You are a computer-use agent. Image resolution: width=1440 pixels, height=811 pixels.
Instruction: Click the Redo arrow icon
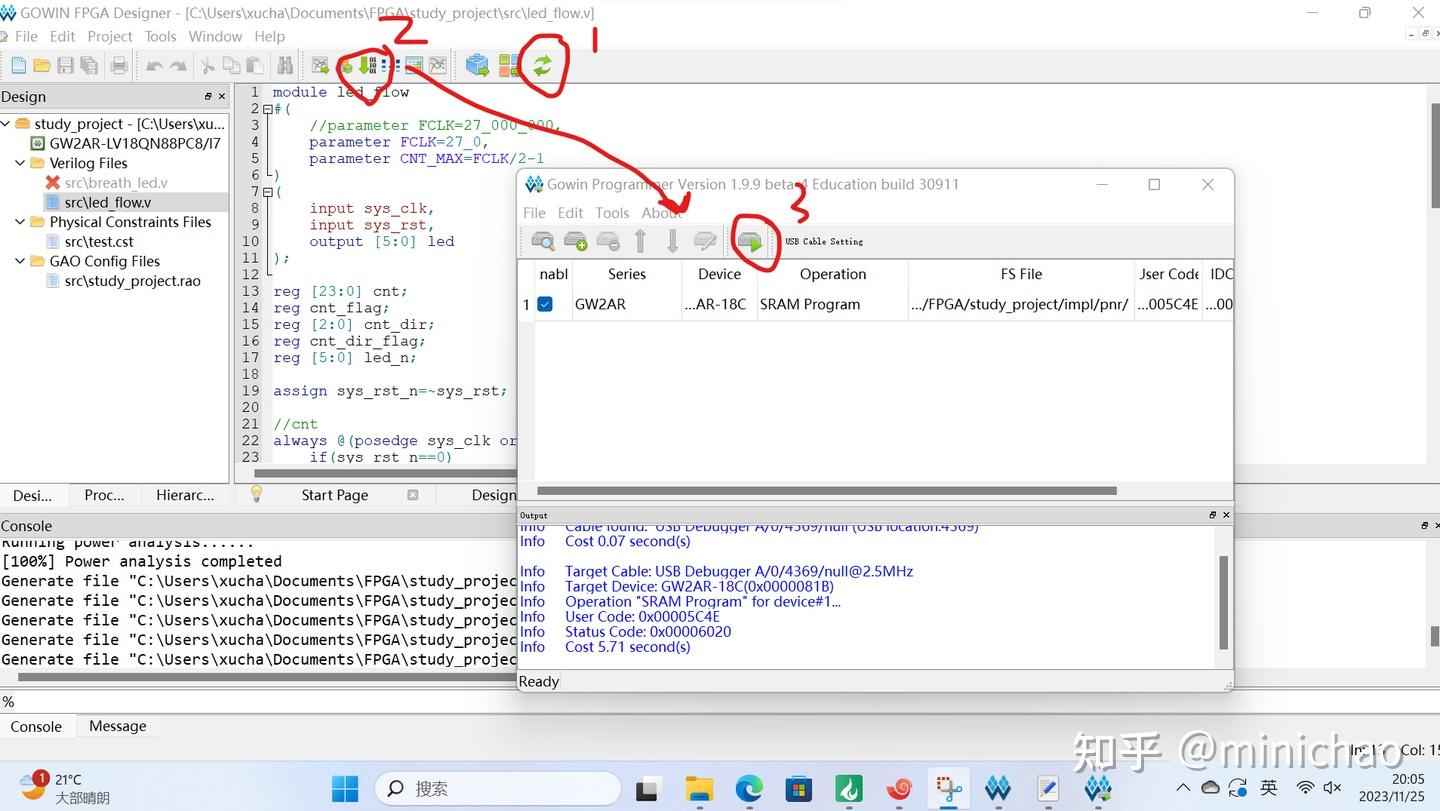(178, 66)
